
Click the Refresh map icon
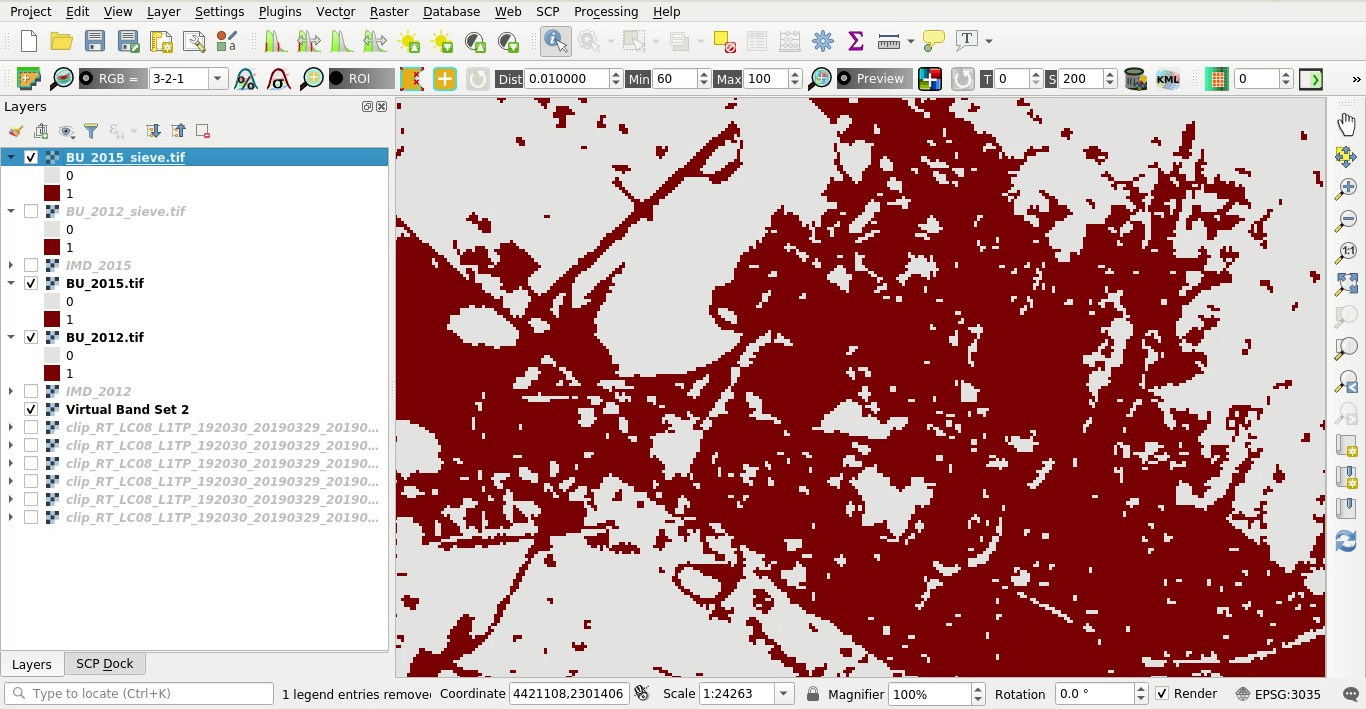[x=1346, y=541]
